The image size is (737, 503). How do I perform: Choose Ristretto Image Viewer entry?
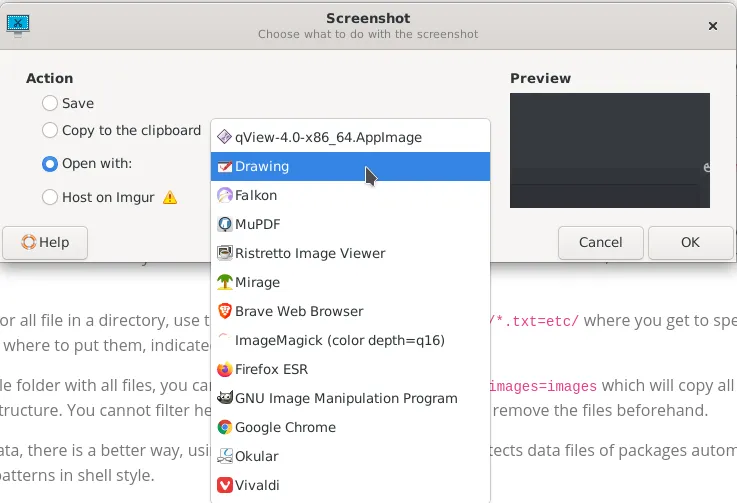tap(350, 253)
